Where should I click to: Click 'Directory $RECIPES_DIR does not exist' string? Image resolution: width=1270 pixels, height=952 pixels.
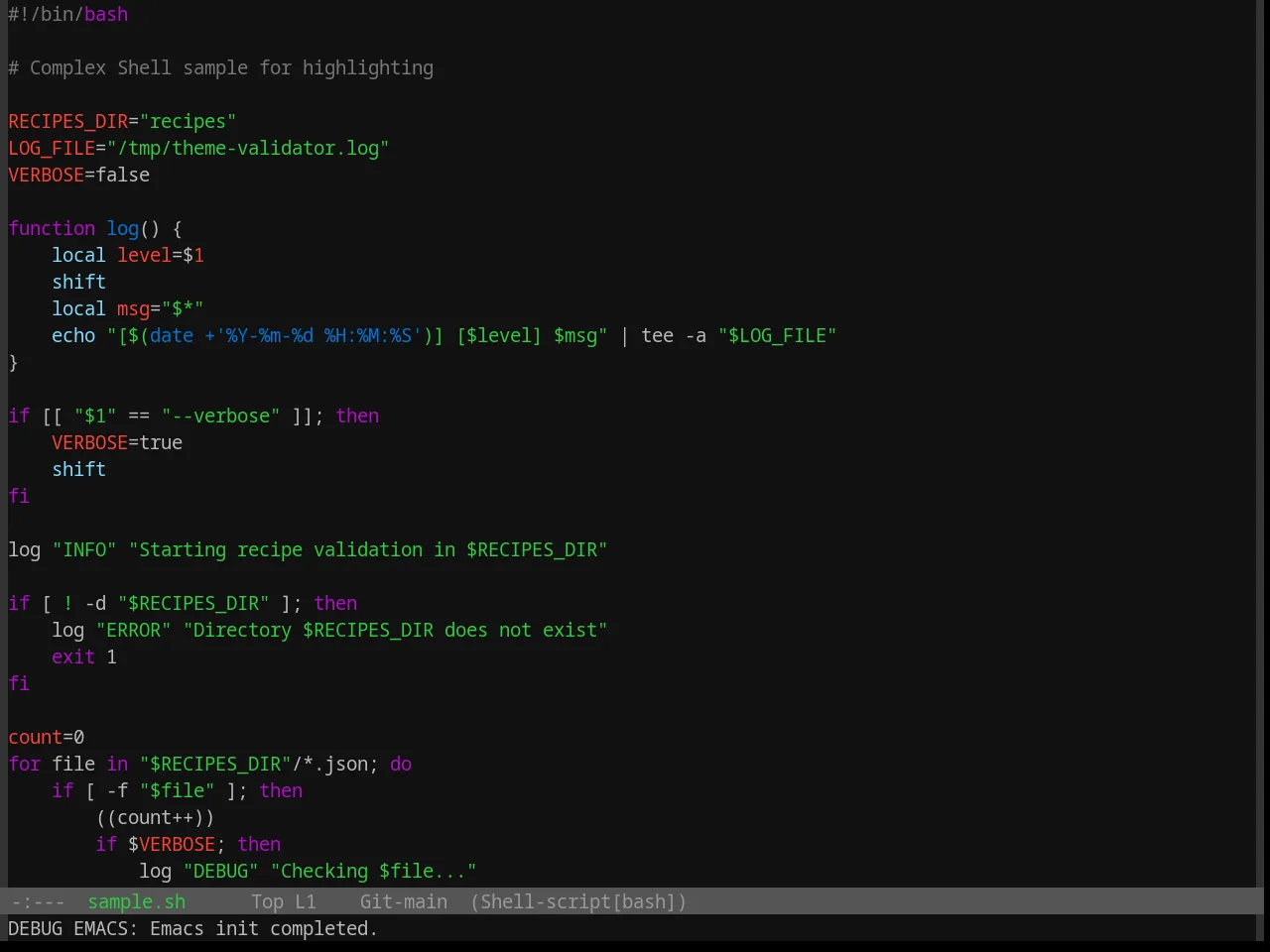pyautogui.click(x=395, y=630)
